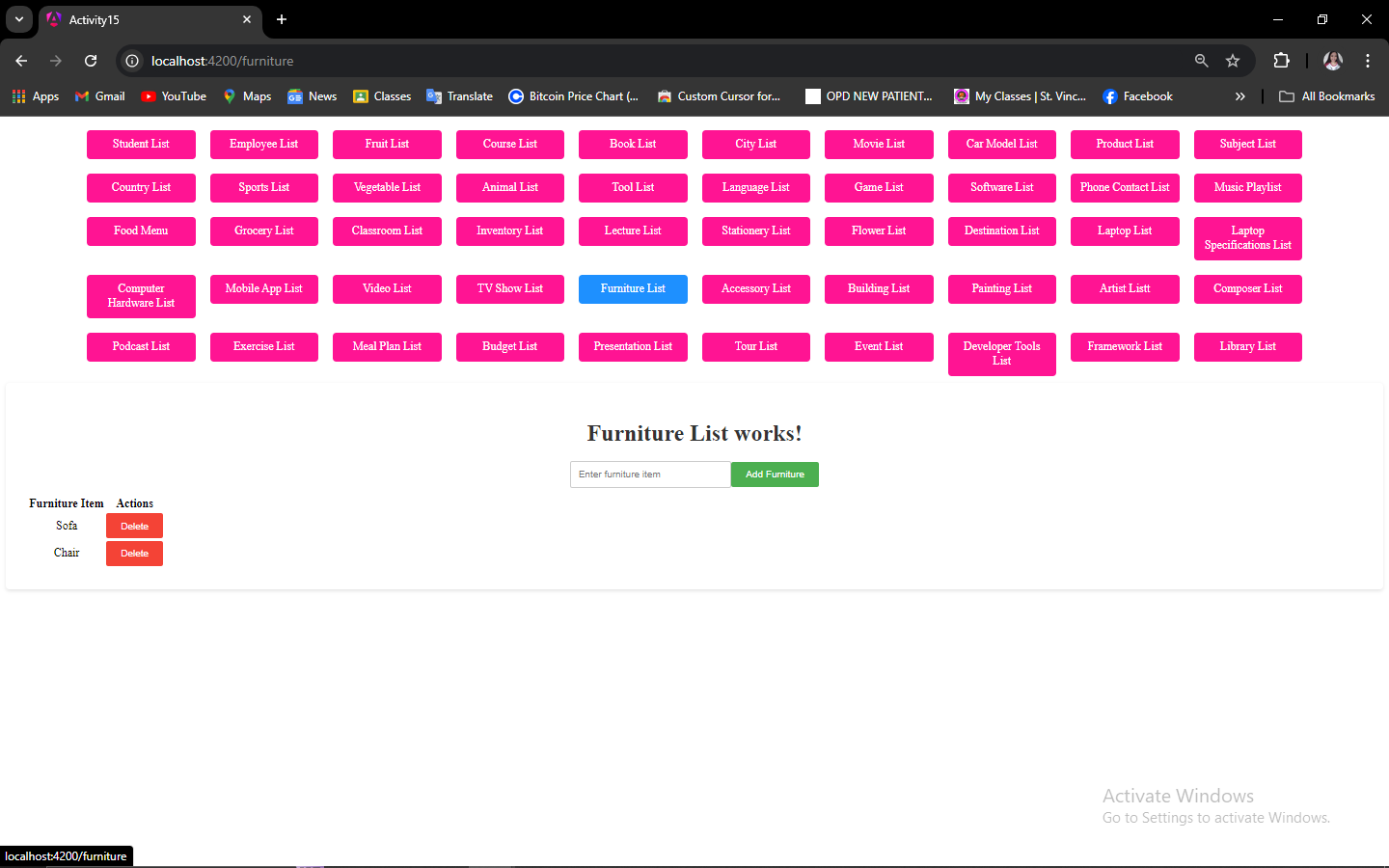The height and width of the screenshot is (868, 1389).
Task: Open the Chrome three-dot menu
Action: 1368,61
